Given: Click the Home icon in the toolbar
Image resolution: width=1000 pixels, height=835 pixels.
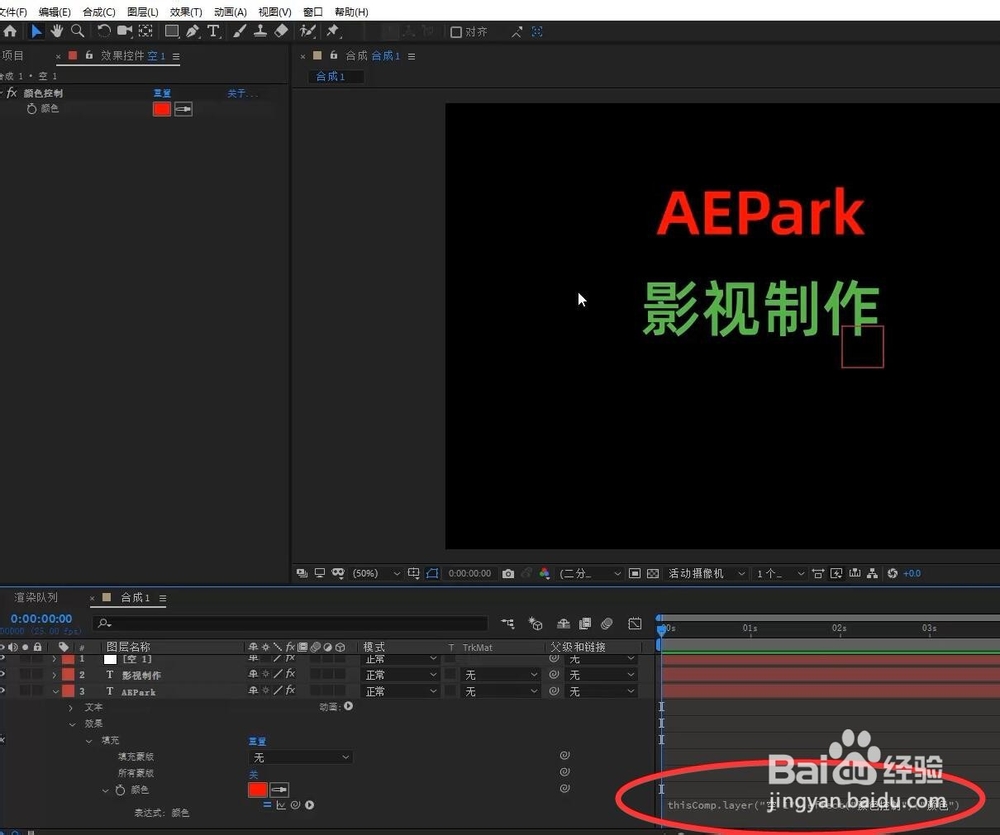Looking at the screenshot, I should point(10,31).
